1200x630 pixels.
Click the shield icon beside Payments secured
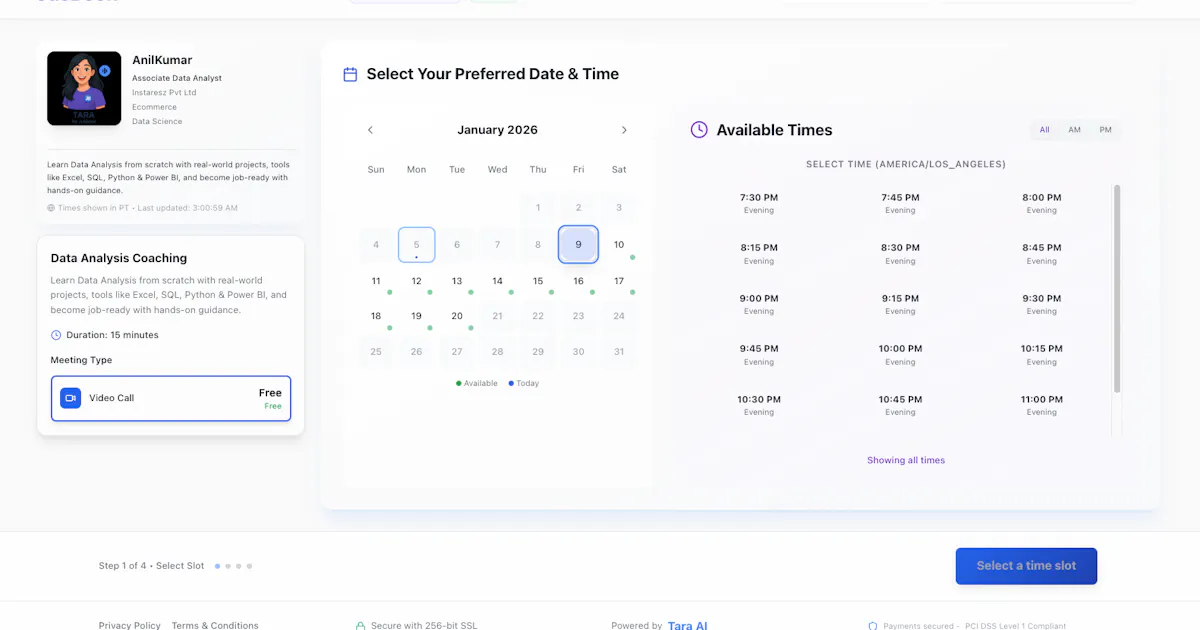click(872, 626)
